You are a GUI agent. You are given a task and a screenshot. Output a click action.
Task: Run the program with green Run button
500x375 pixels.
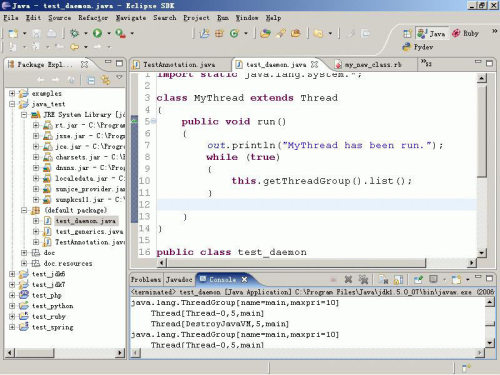(x=97, y=33)
